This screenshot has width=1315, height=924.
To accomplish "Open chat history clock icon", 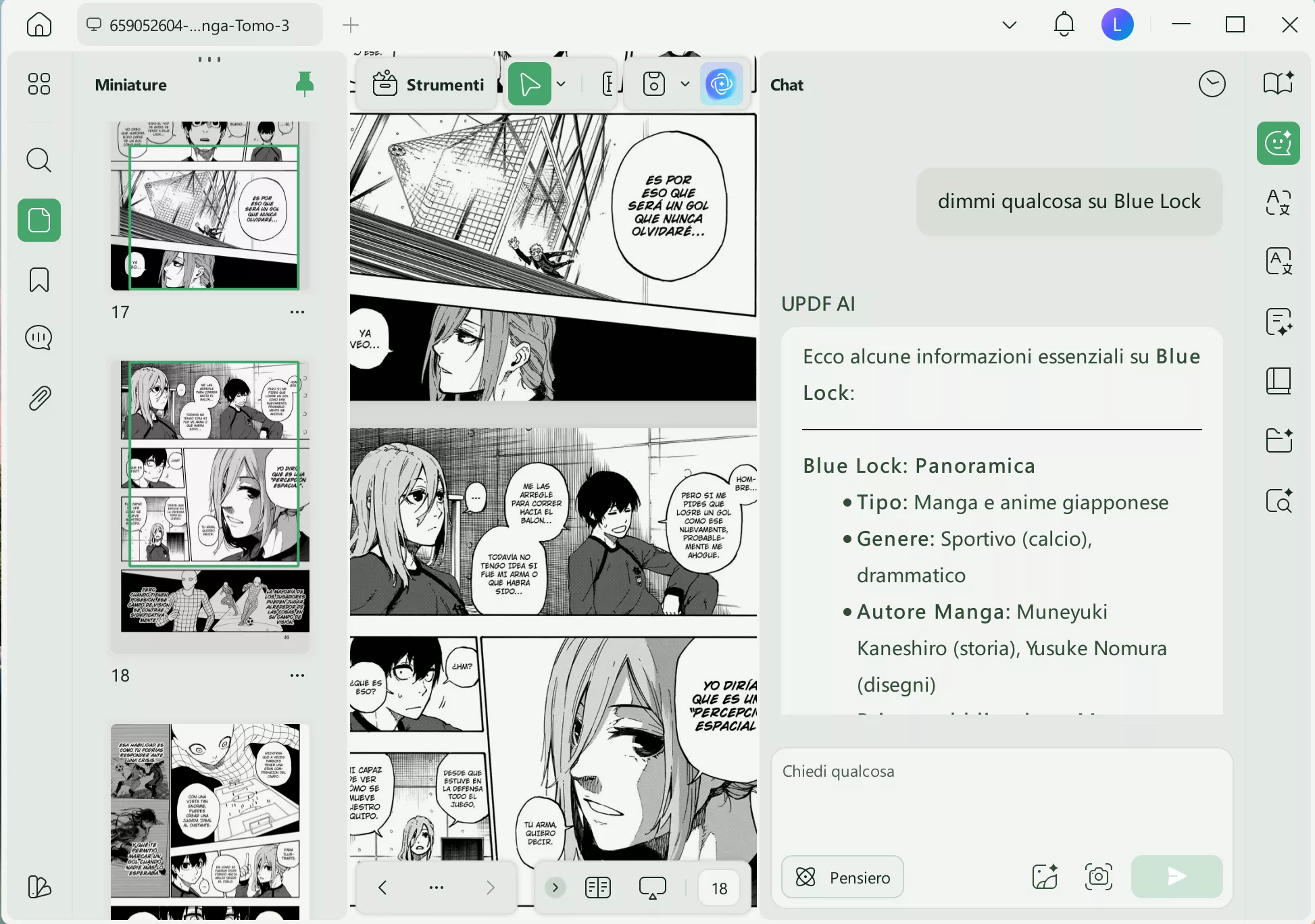I will [x=1212, y=84].
